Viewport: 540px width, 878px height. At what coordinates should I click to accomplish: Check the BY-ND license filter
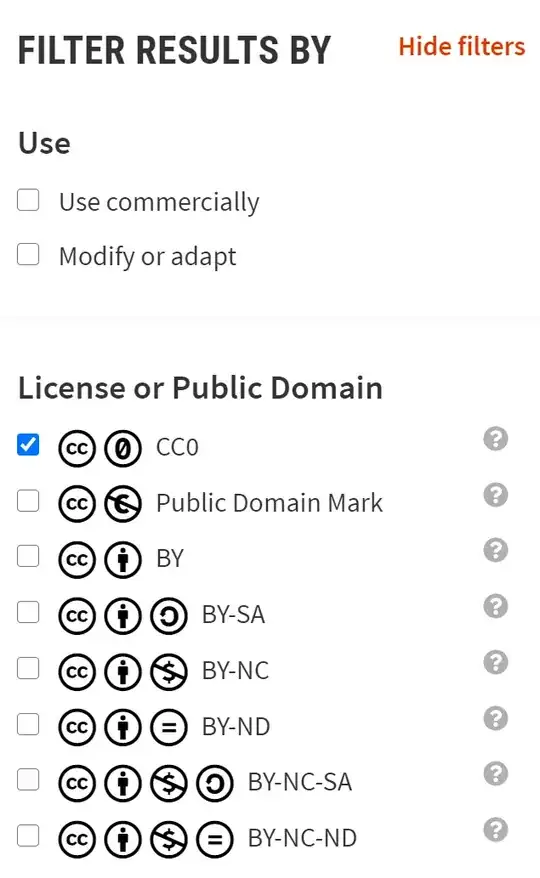(28, 724)
